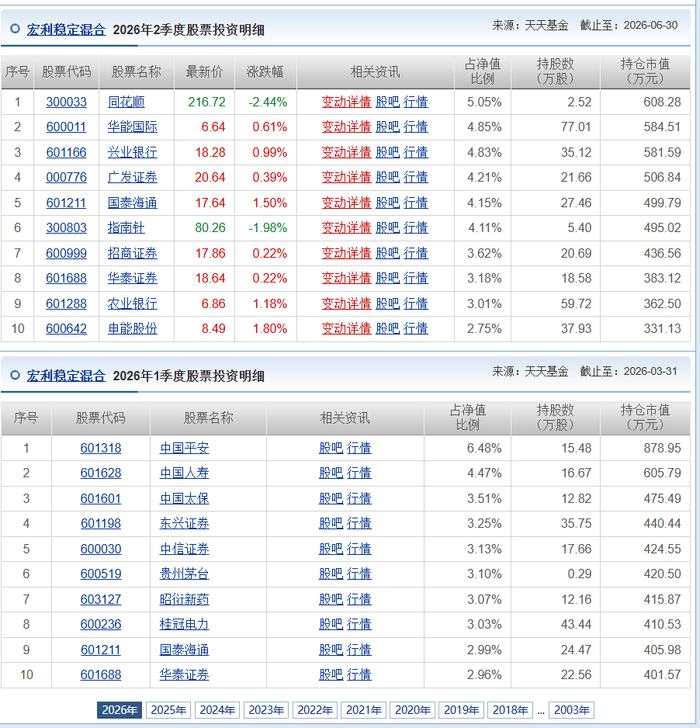The image size is (700, 728).
Task: Open 股吧 for 农业银行
Action: tap(388, 304)
